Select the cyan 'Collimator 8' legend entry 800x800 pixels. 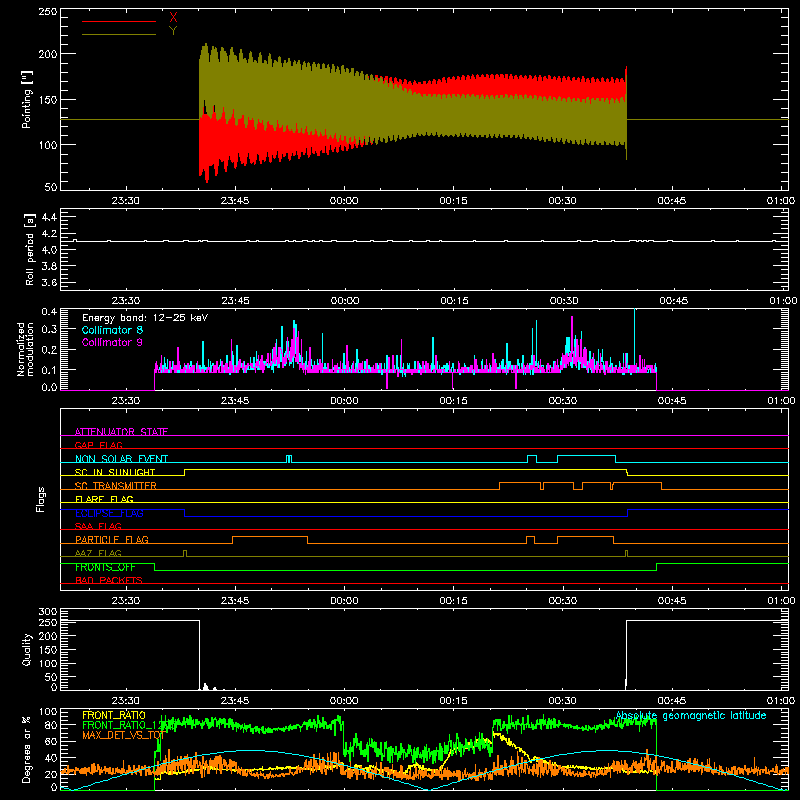tap(112, 330)
